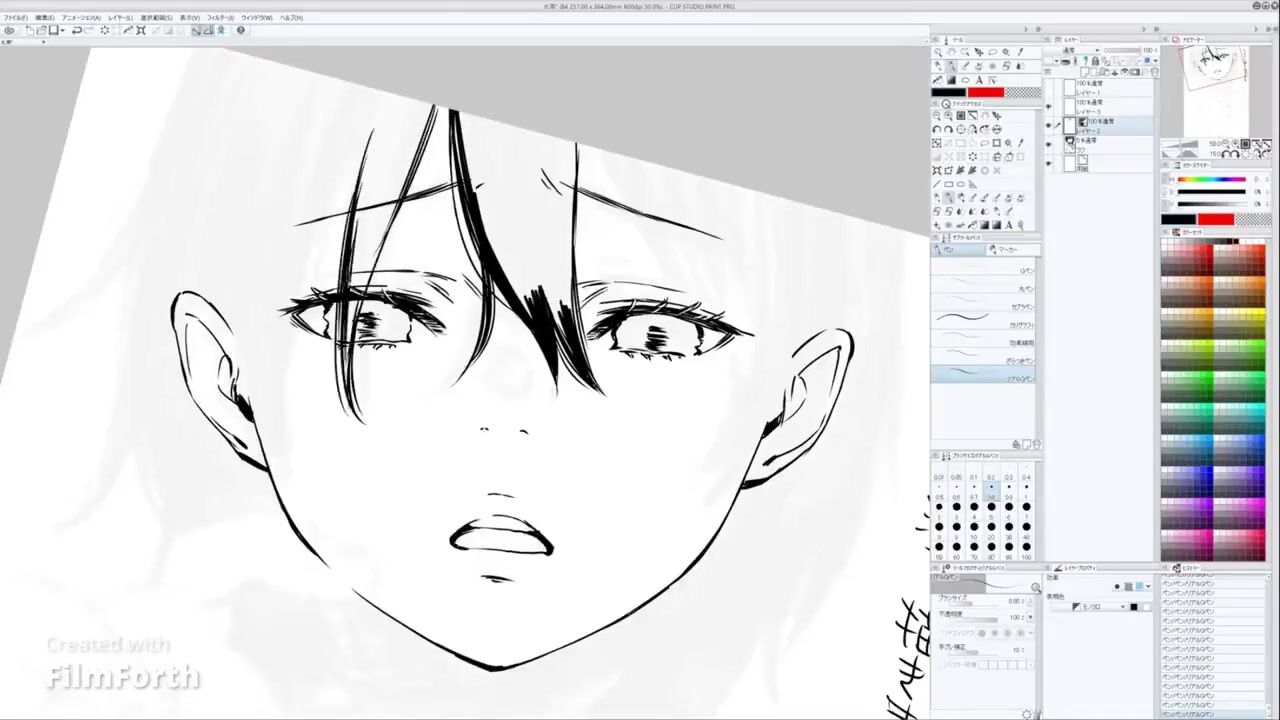Click the help question mark icon

[240, 30]
